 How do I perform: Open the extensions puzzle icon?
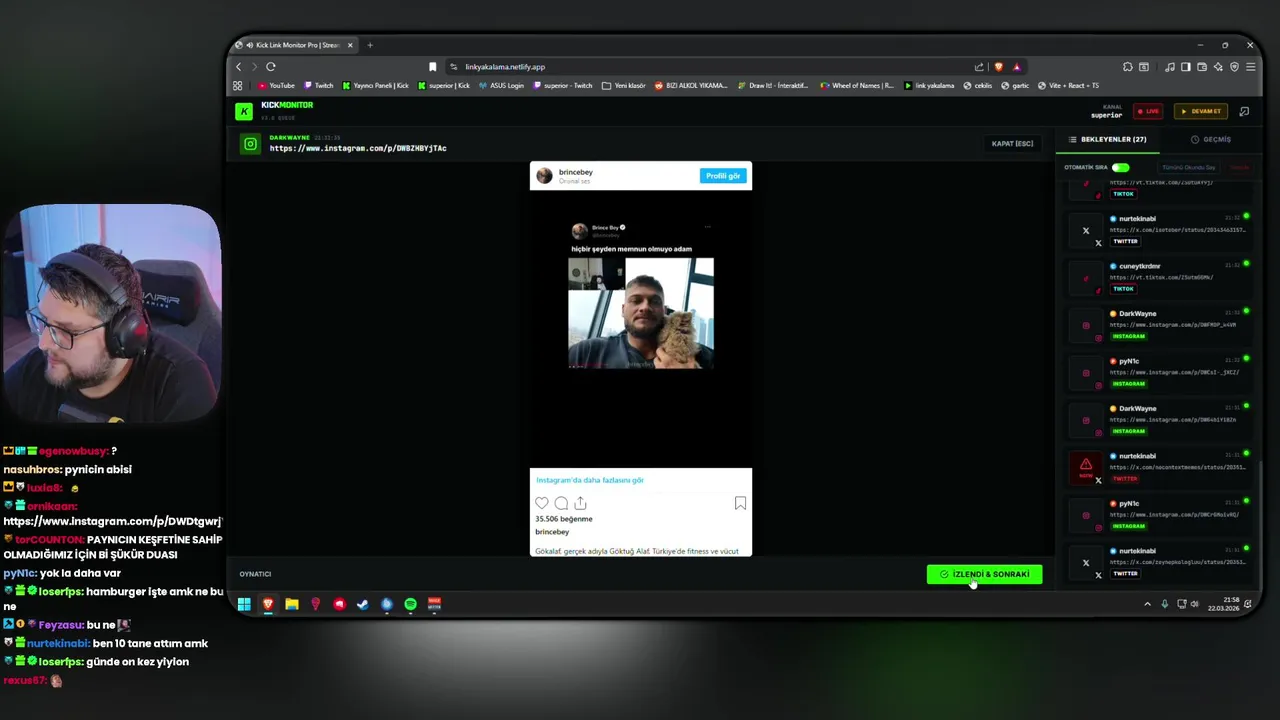coord(1128,67)
